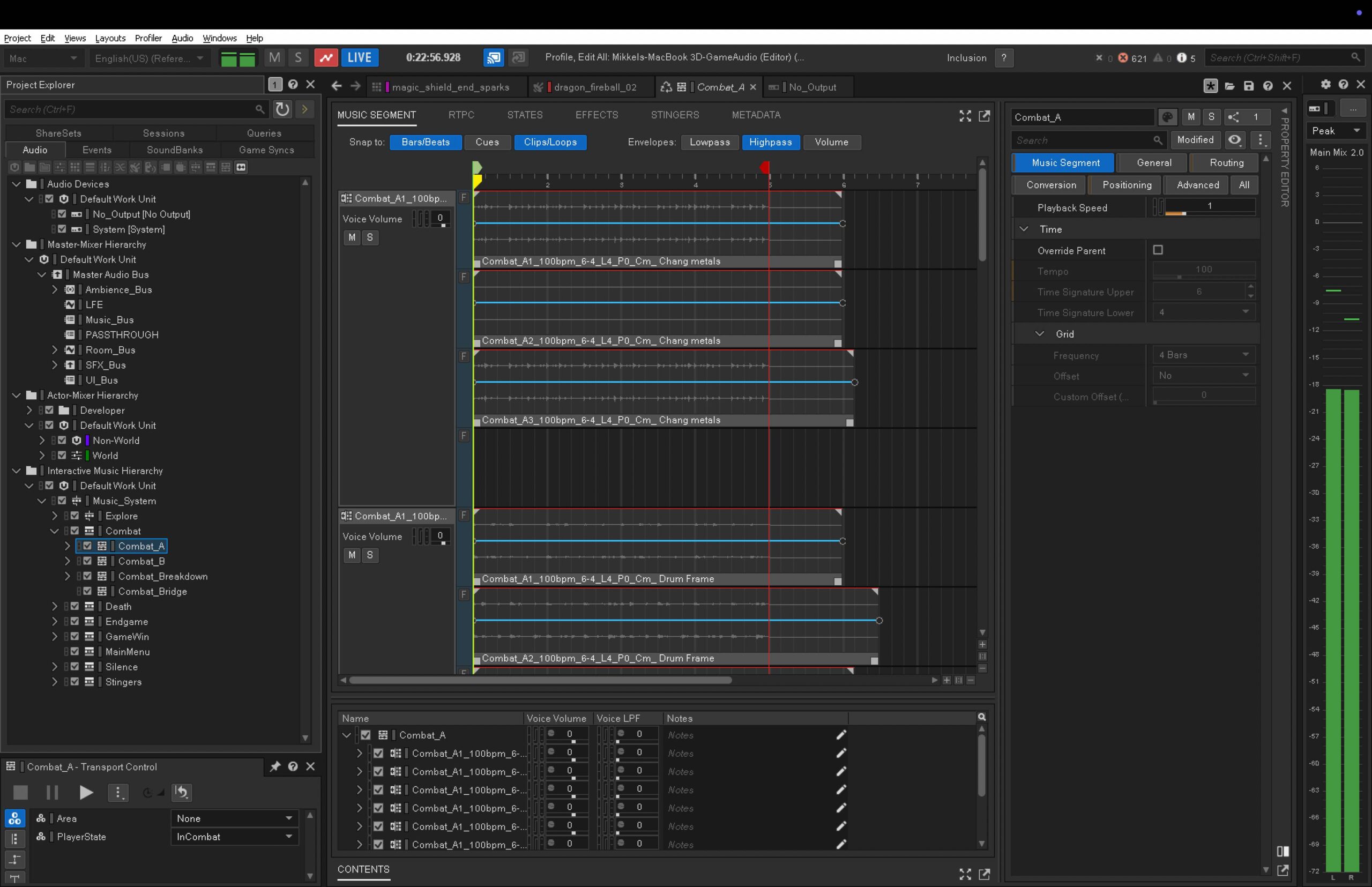Toggle Highpass envelope display

[770, 142]
